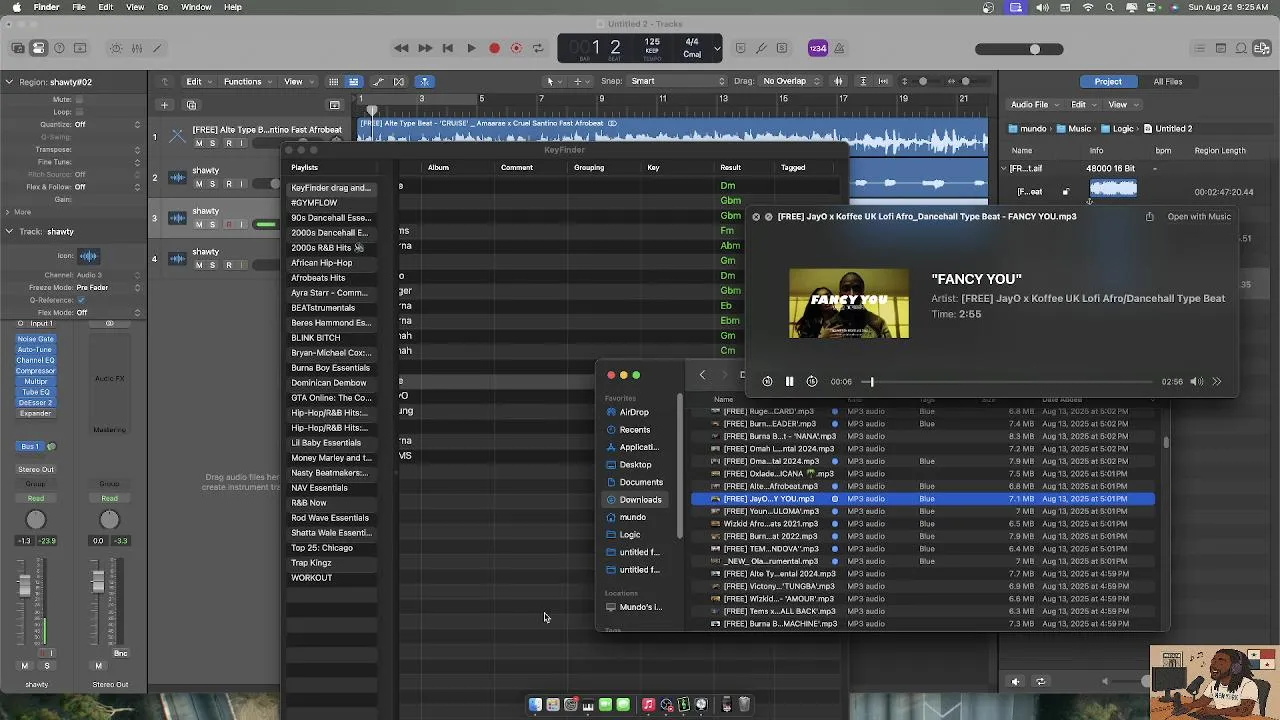This screenshot has height=720, width=1280.
Task: Toggle Flex show/hide button in tracks toolbar
Action: click(399, 81)
